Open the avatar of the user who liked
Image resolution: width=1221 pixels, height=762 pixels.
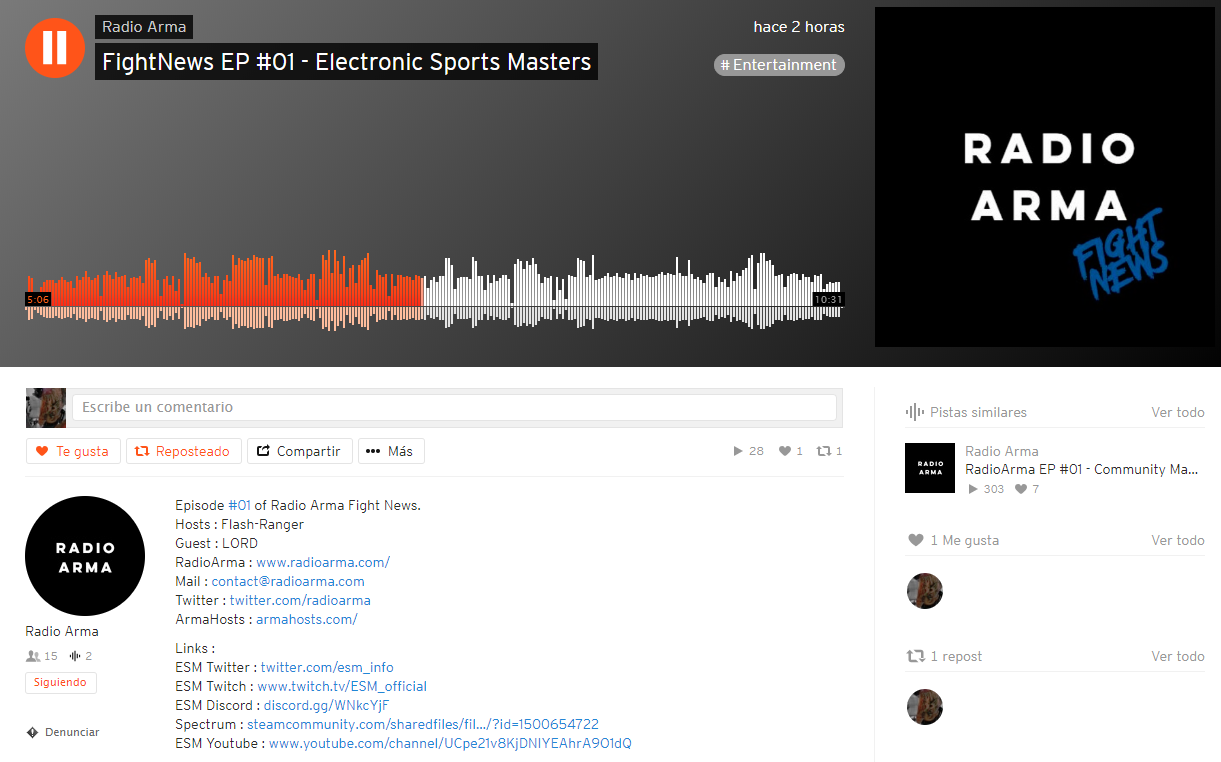pyautogui.click(x=925, y=591)
